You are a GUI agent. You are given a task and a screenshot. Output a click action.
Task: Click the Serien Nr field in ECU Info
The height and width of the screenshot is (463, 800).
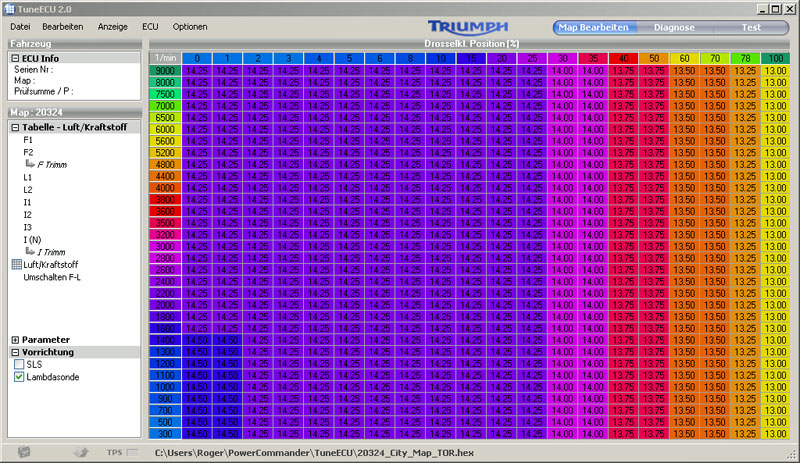point(34,69)
